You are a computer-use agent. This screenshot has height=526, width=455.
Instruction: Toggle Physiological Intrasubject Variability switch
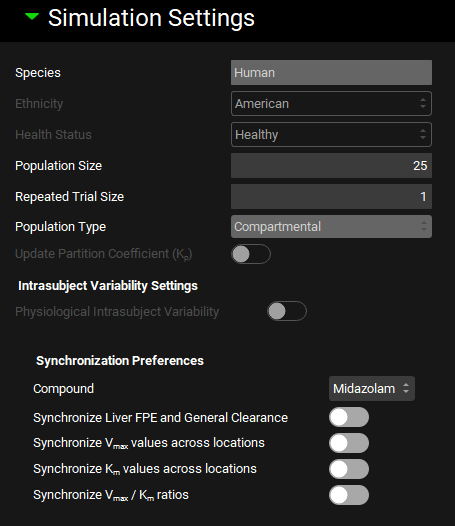coord(287,311)
